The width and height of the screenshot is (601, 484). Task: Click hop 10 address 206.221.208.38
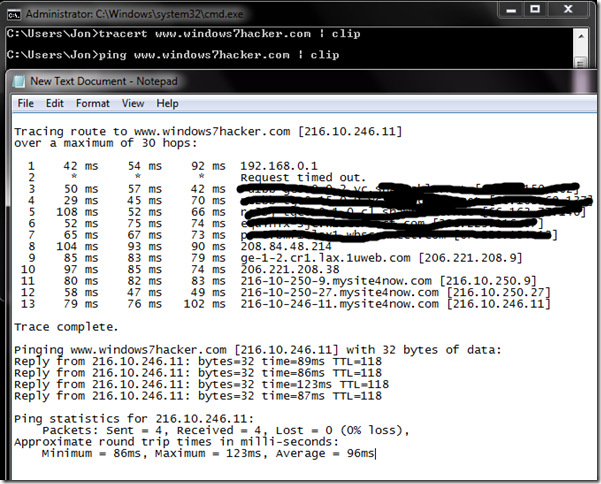pyautogui.click(x=290, y=269)
